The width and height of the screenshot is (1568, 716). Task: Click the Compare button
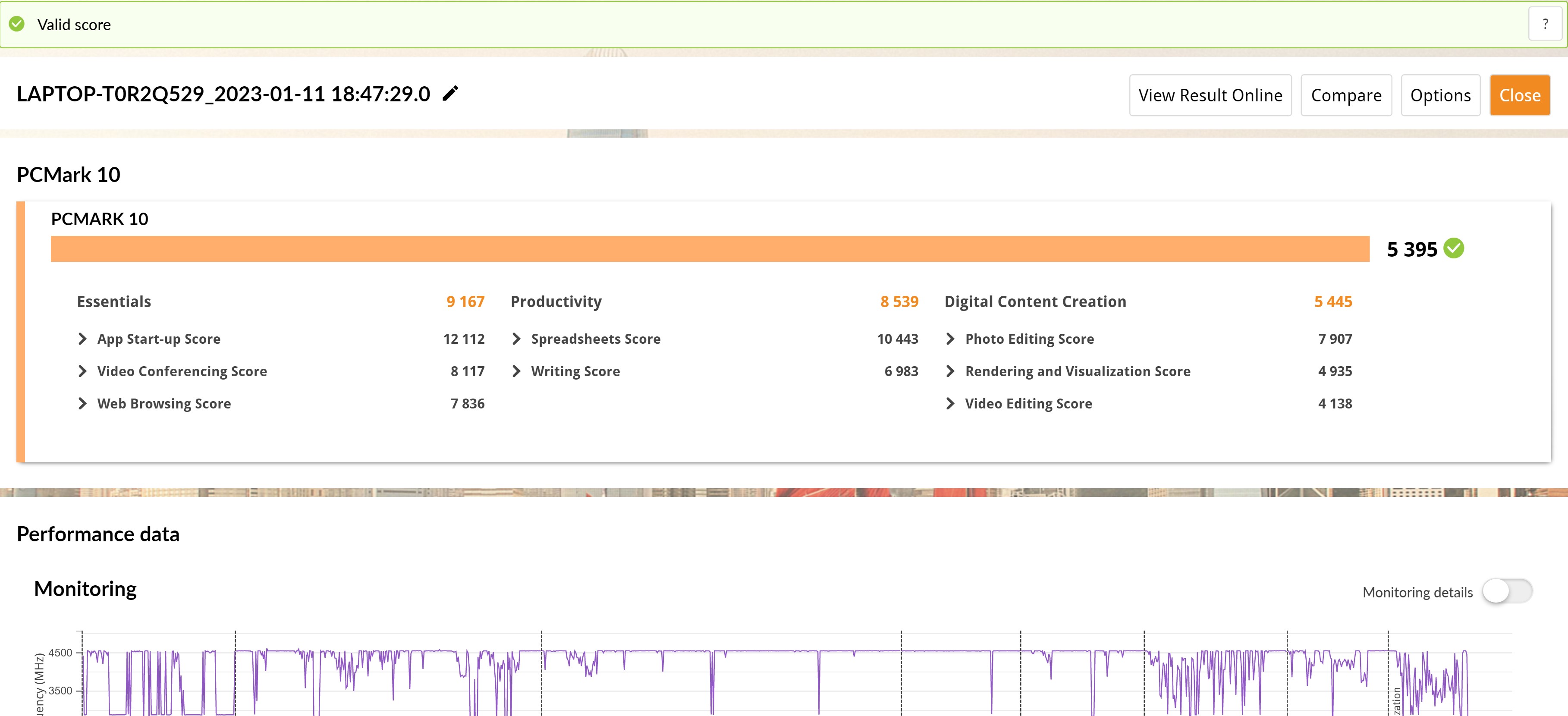point(1346,95)
